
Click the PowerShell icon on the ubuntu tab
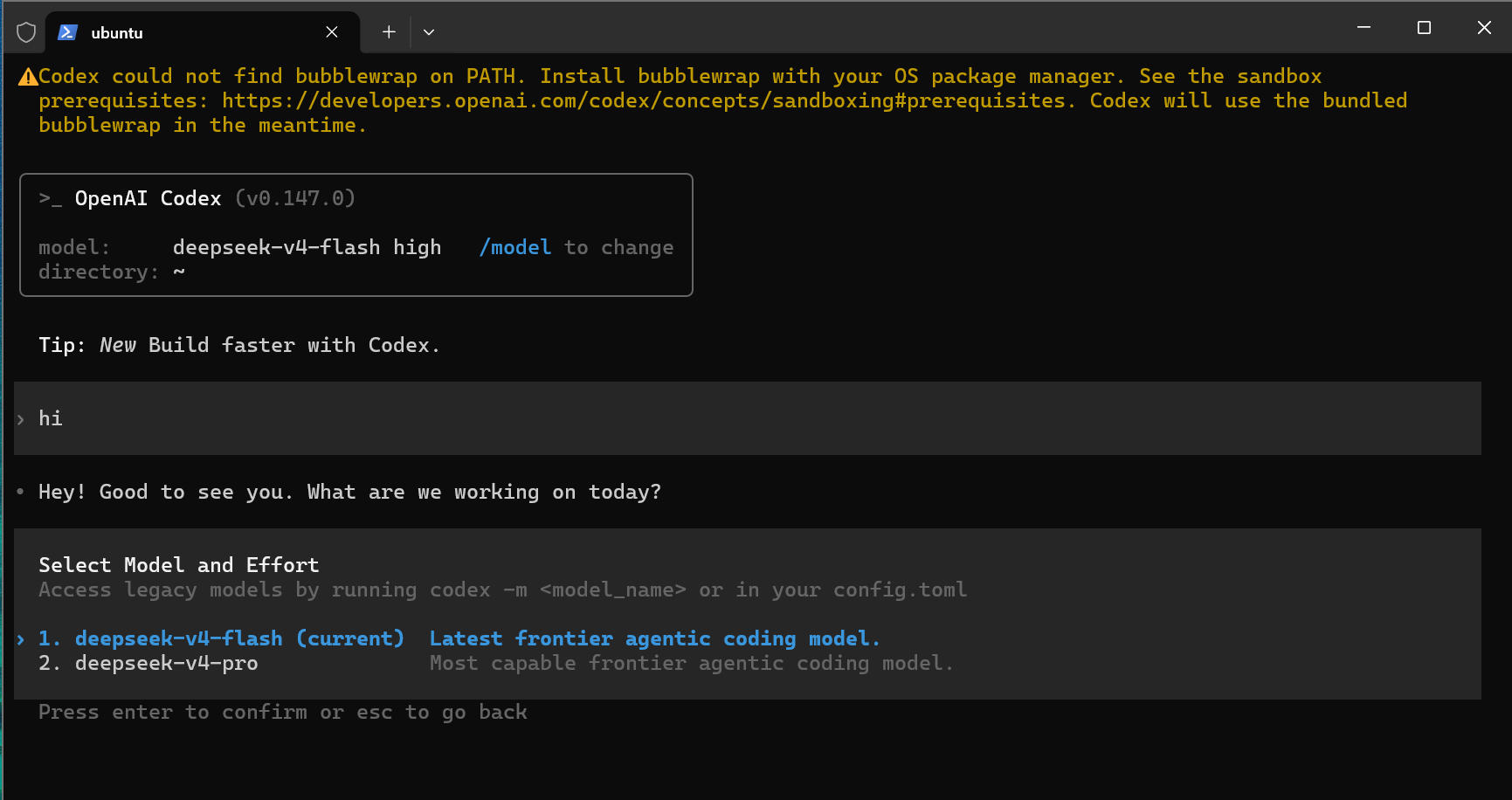(x=67, y=32)
